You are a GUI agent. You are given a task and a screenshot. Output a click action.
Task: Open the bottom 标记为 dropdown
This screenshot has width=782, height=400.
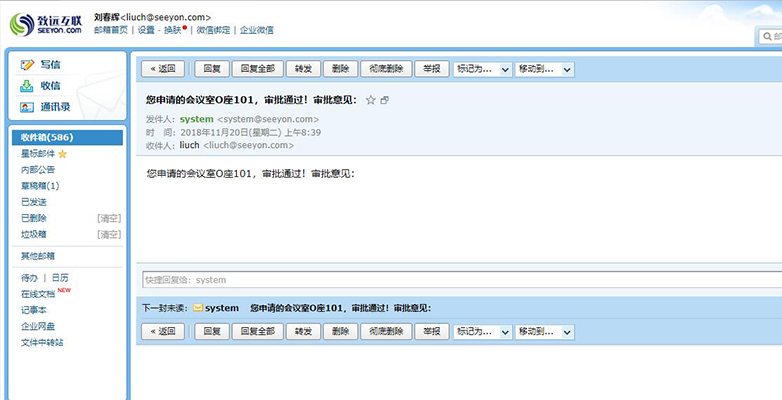(x=482, y=331)
